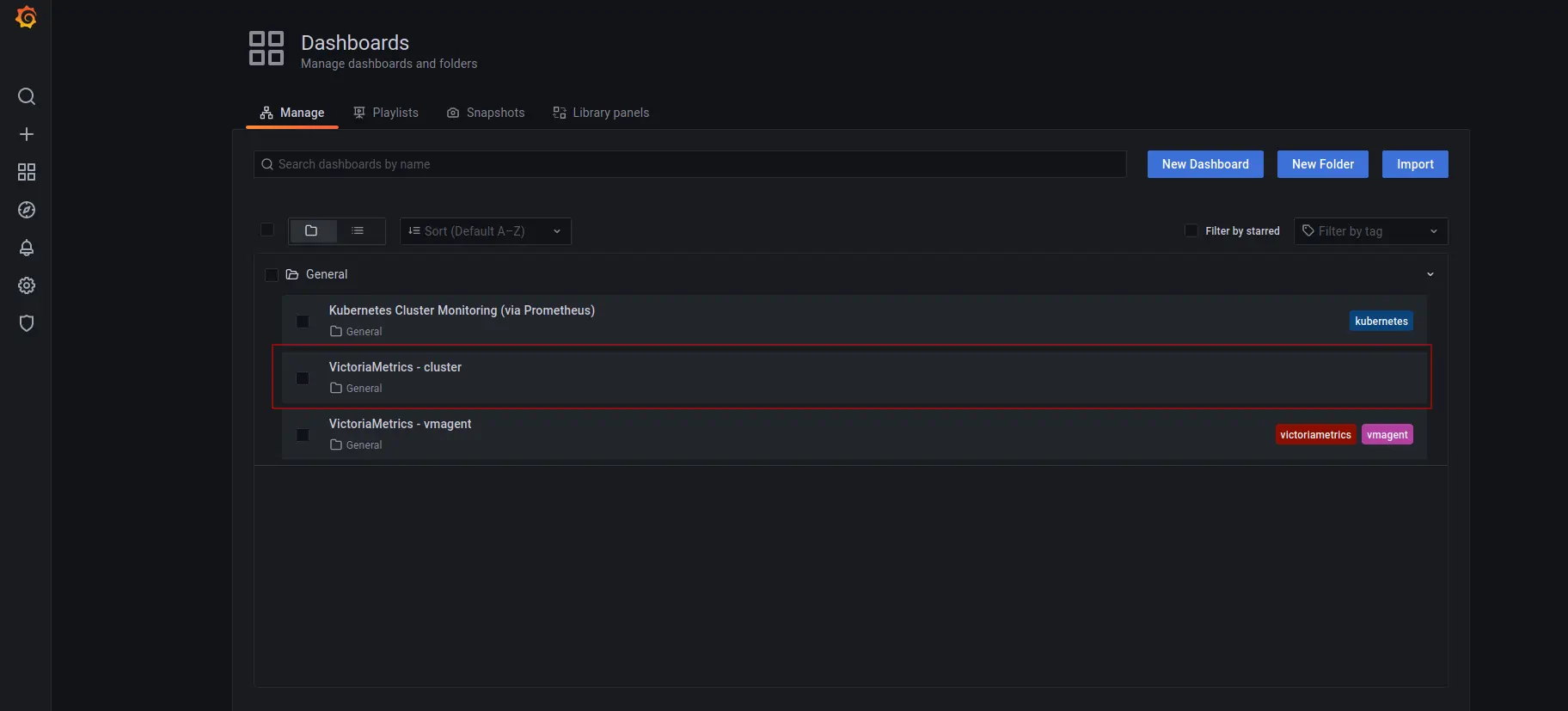Screen dimensions: 1568x711
Task: Open the Alerting bell icon
Action: [x=27, y=248]
